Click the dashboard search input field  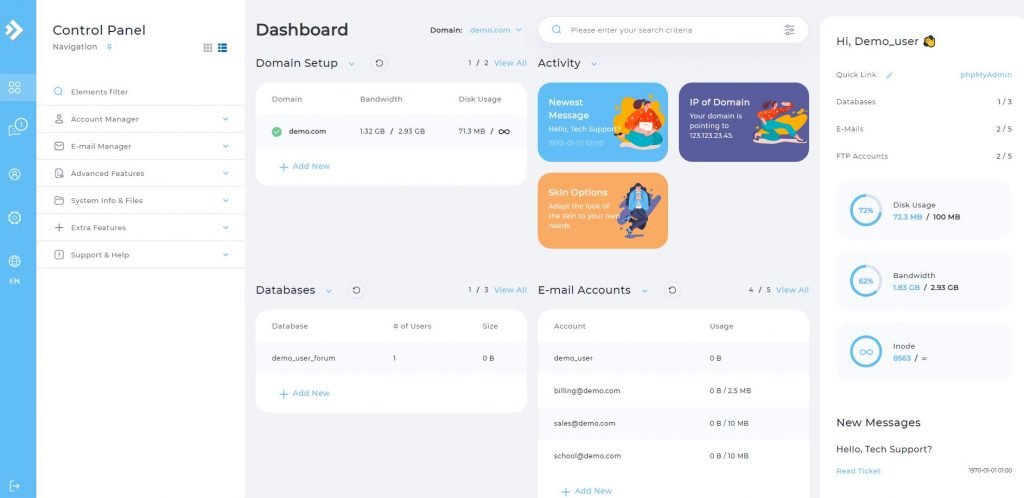click(670, 30)
